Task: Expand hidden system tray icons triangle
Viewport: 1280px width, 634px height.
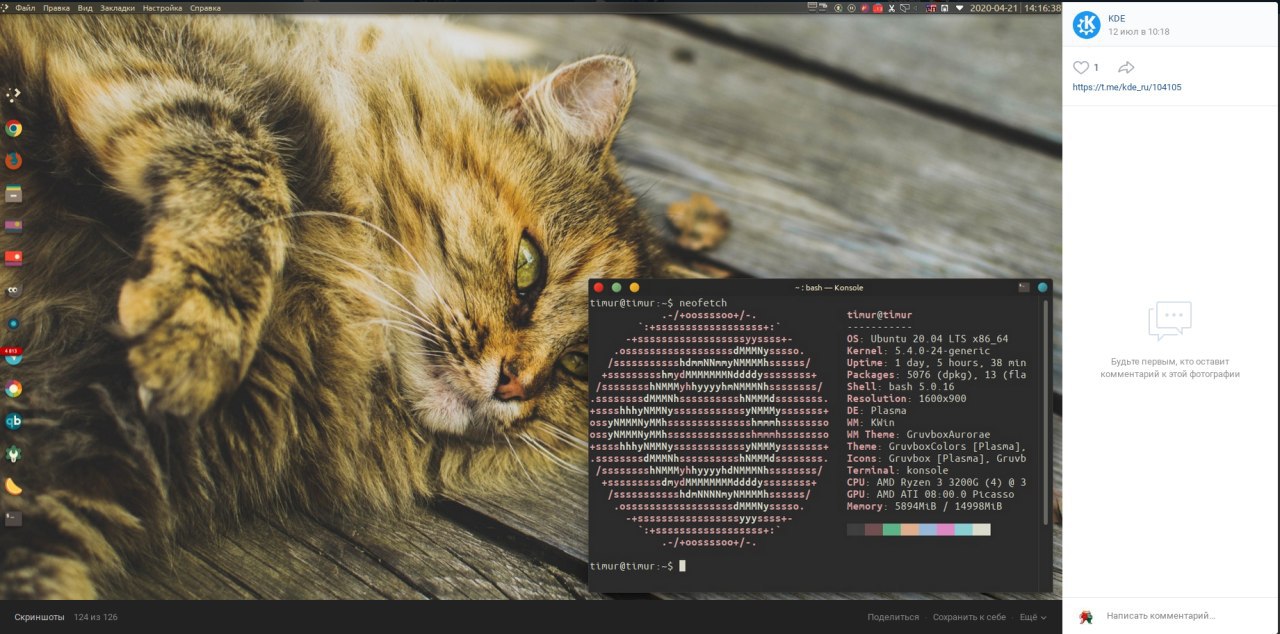Action: pyautogui.click(x=960, y=8)
